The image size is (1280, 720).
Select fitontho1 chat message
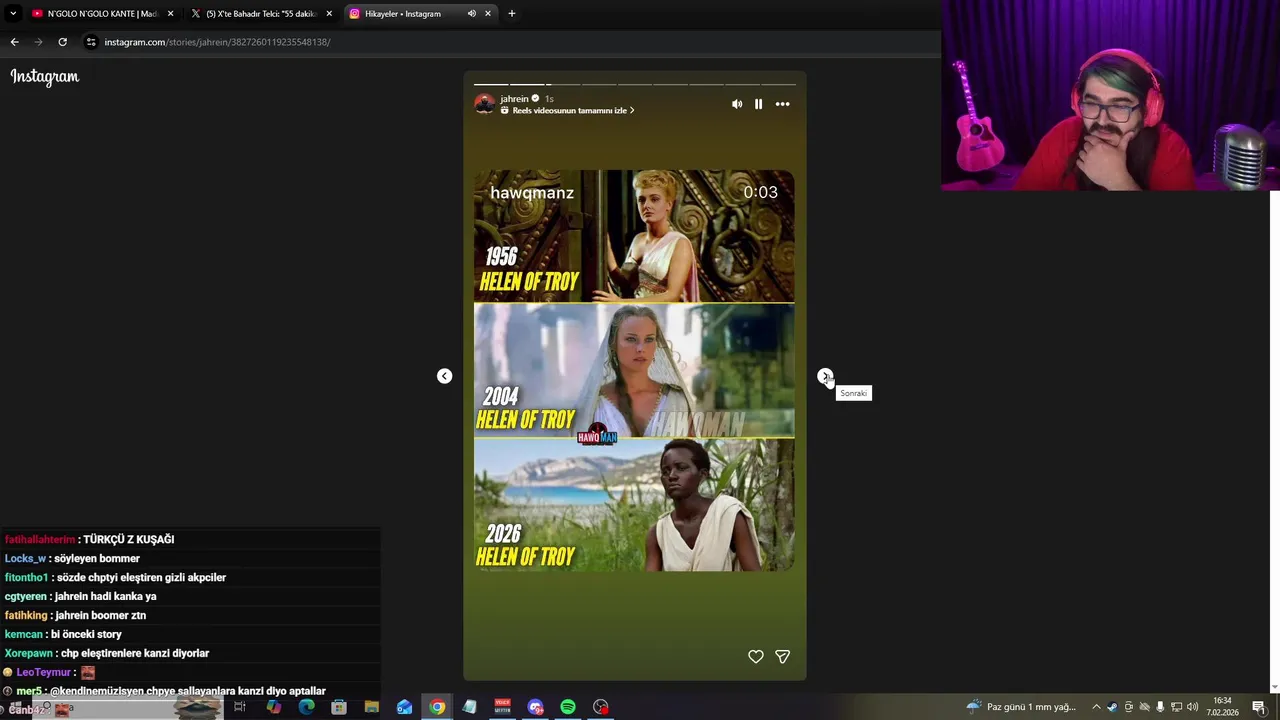[x=115, y=577]
